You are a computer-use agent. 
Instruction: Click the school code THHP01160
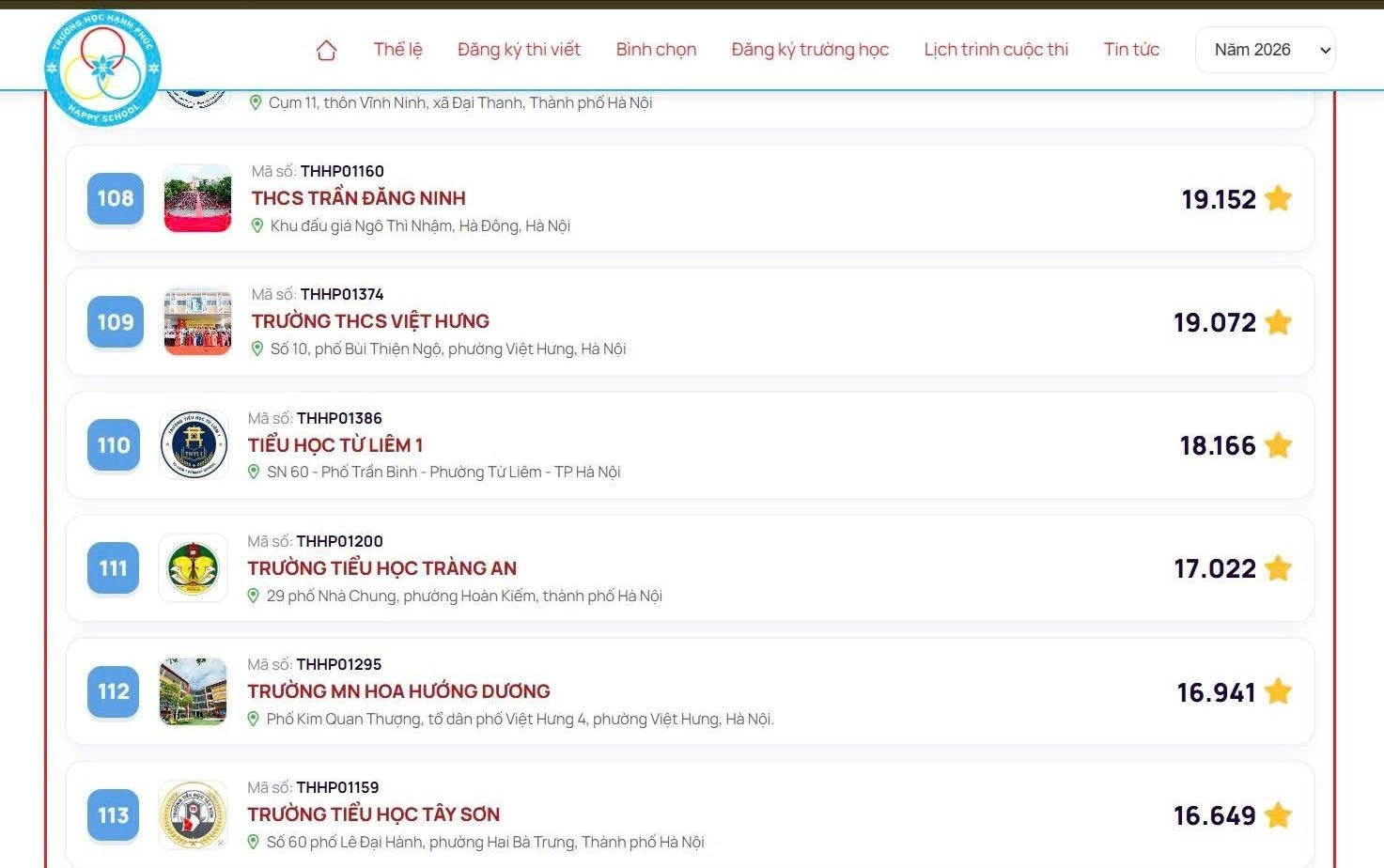pos(342,171)
